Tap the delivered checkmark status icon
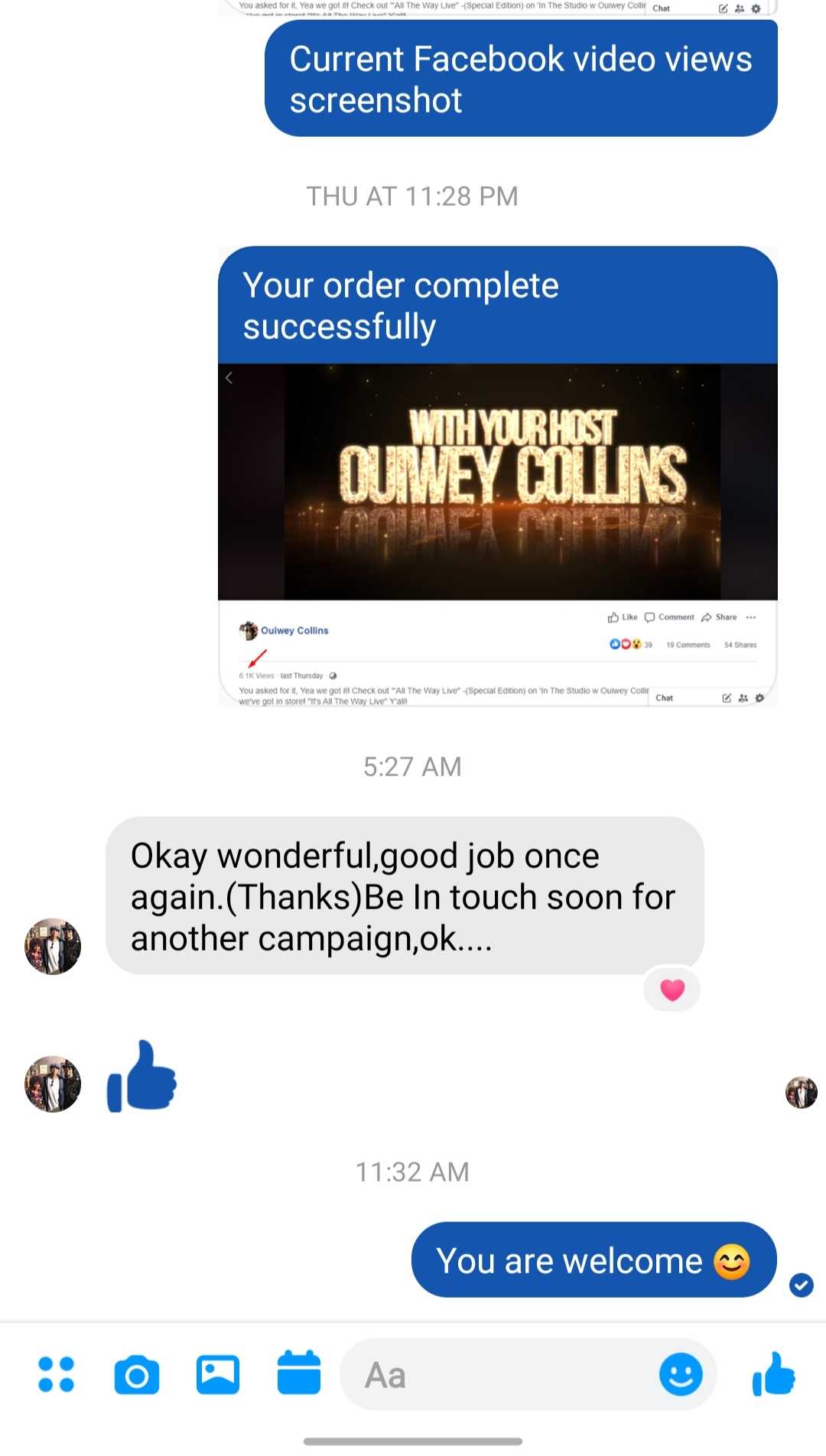The width and height of the screenshot is (826, 1456). 802,1285
